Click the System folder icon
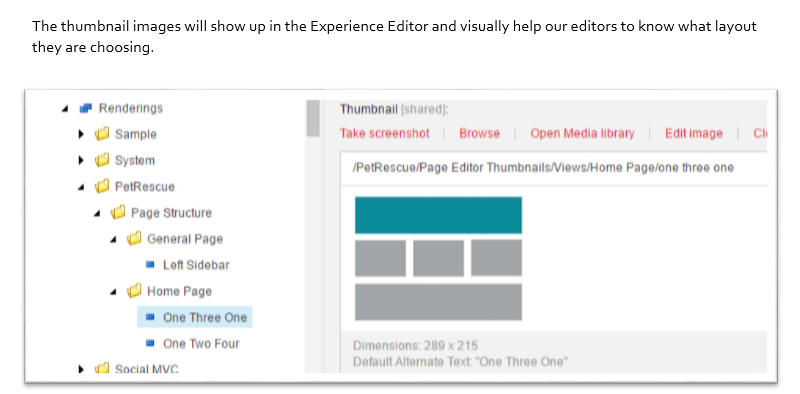 (x=102, y=160)
